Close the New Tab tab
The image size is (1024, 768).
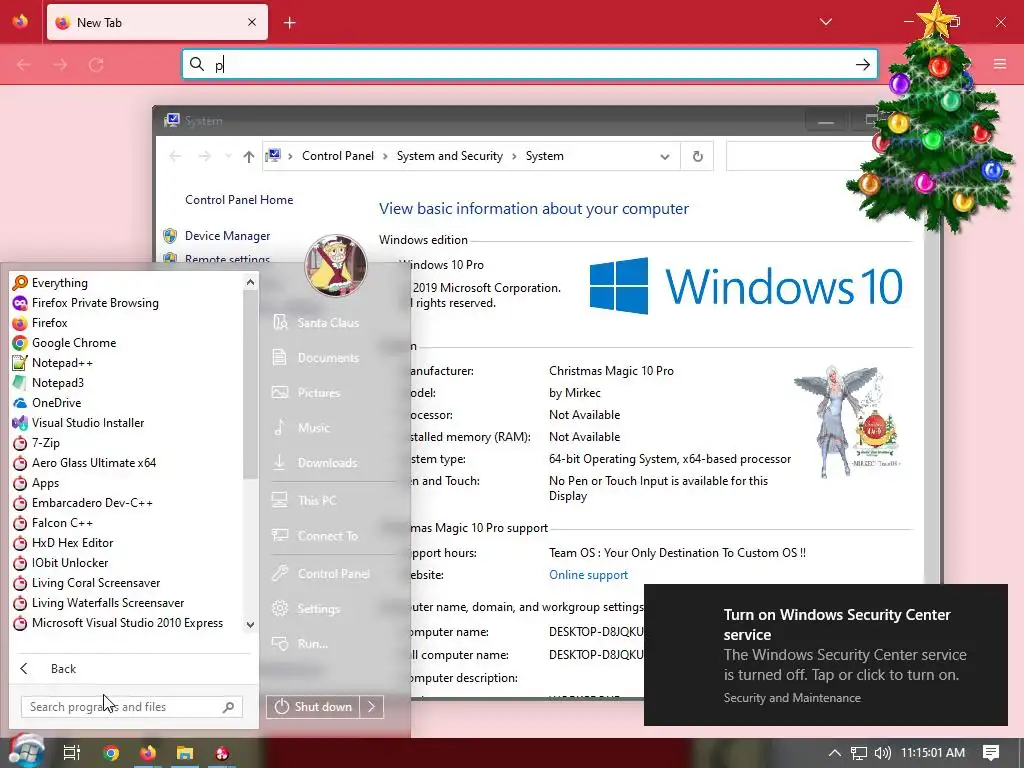tap(252, 22)
